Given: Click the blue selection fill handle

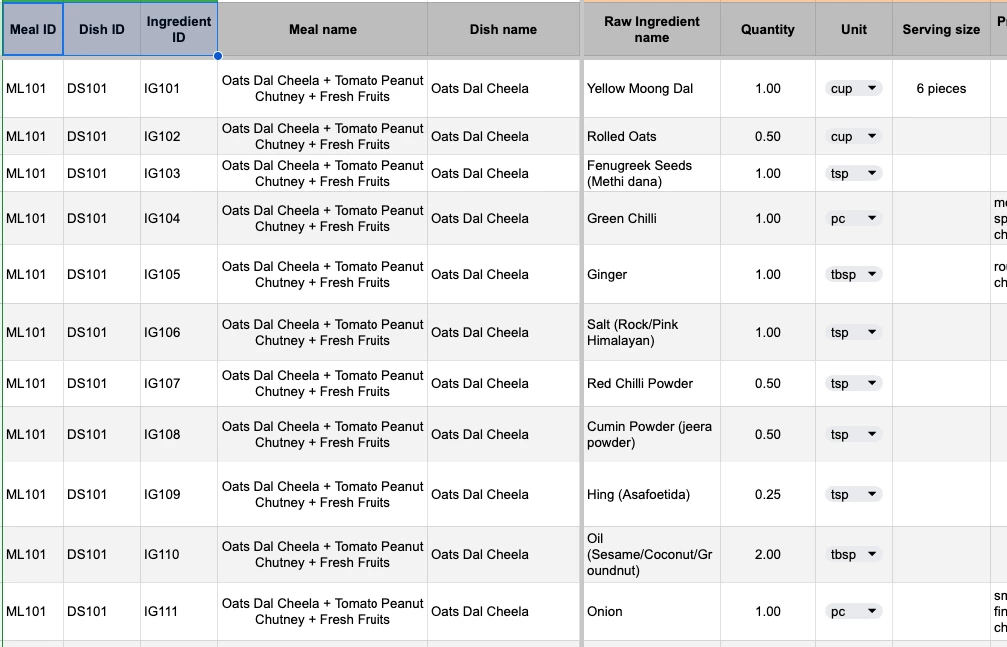Looking at the screenshot, I should [218, 56].
